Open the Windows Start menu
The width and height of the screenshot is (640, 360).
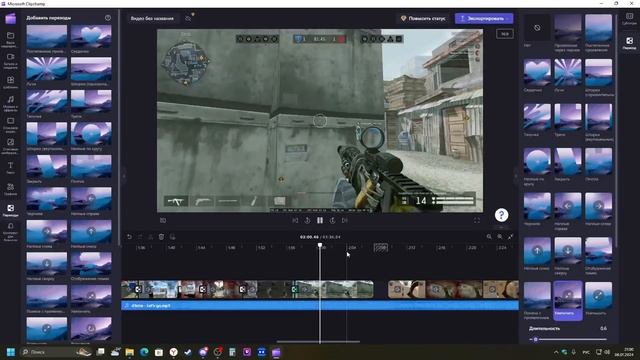[x=11, y=352]
